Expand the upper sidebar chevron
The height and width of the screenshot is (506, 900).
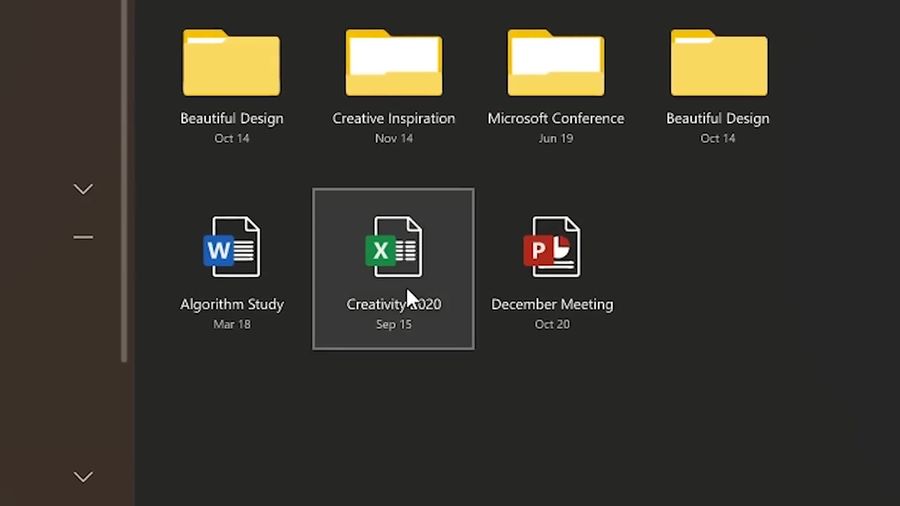[x=83, y=189]
